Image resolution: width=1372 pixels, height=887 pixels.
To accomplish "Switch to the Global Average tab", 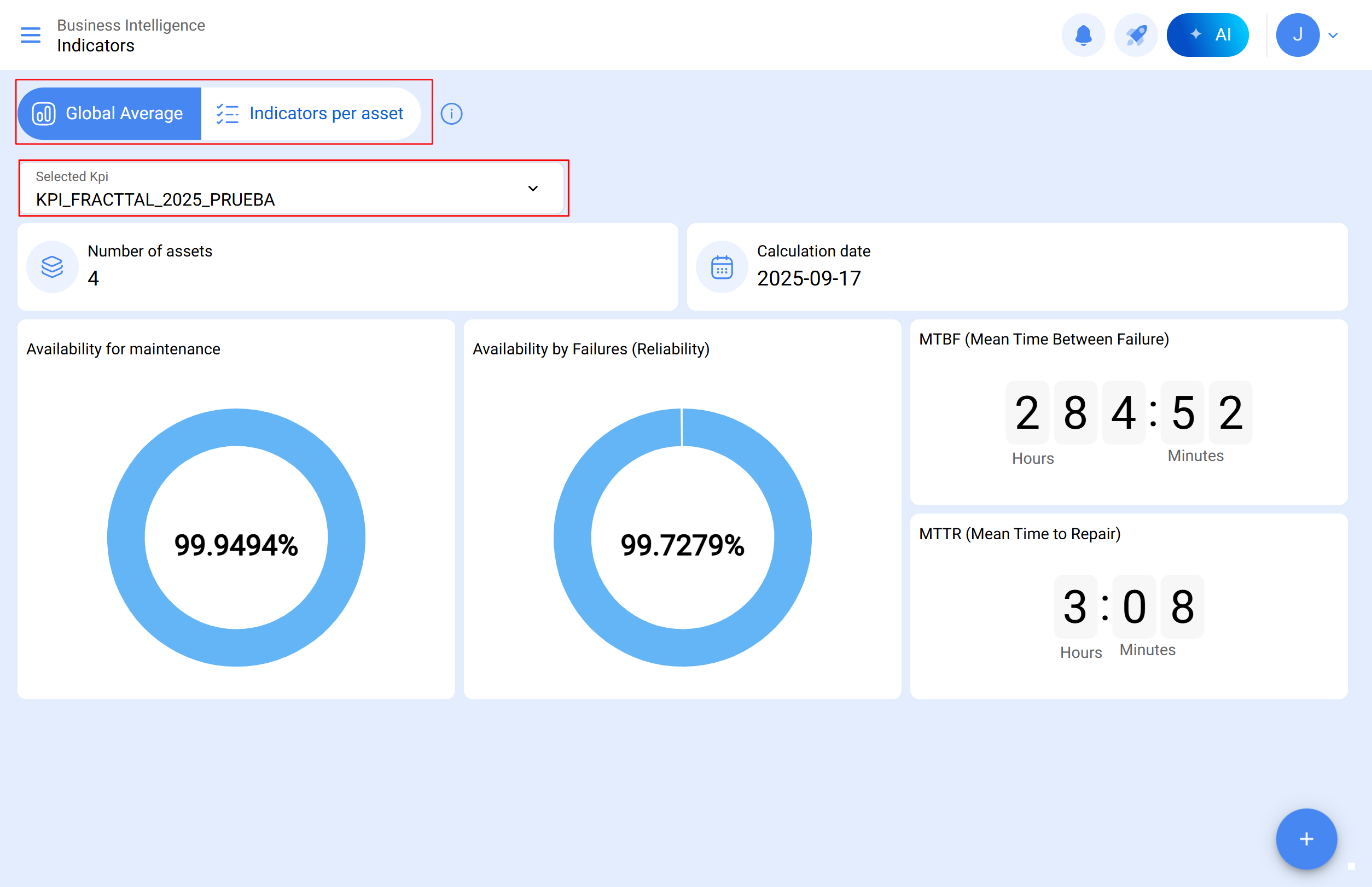I will [109, 113].
